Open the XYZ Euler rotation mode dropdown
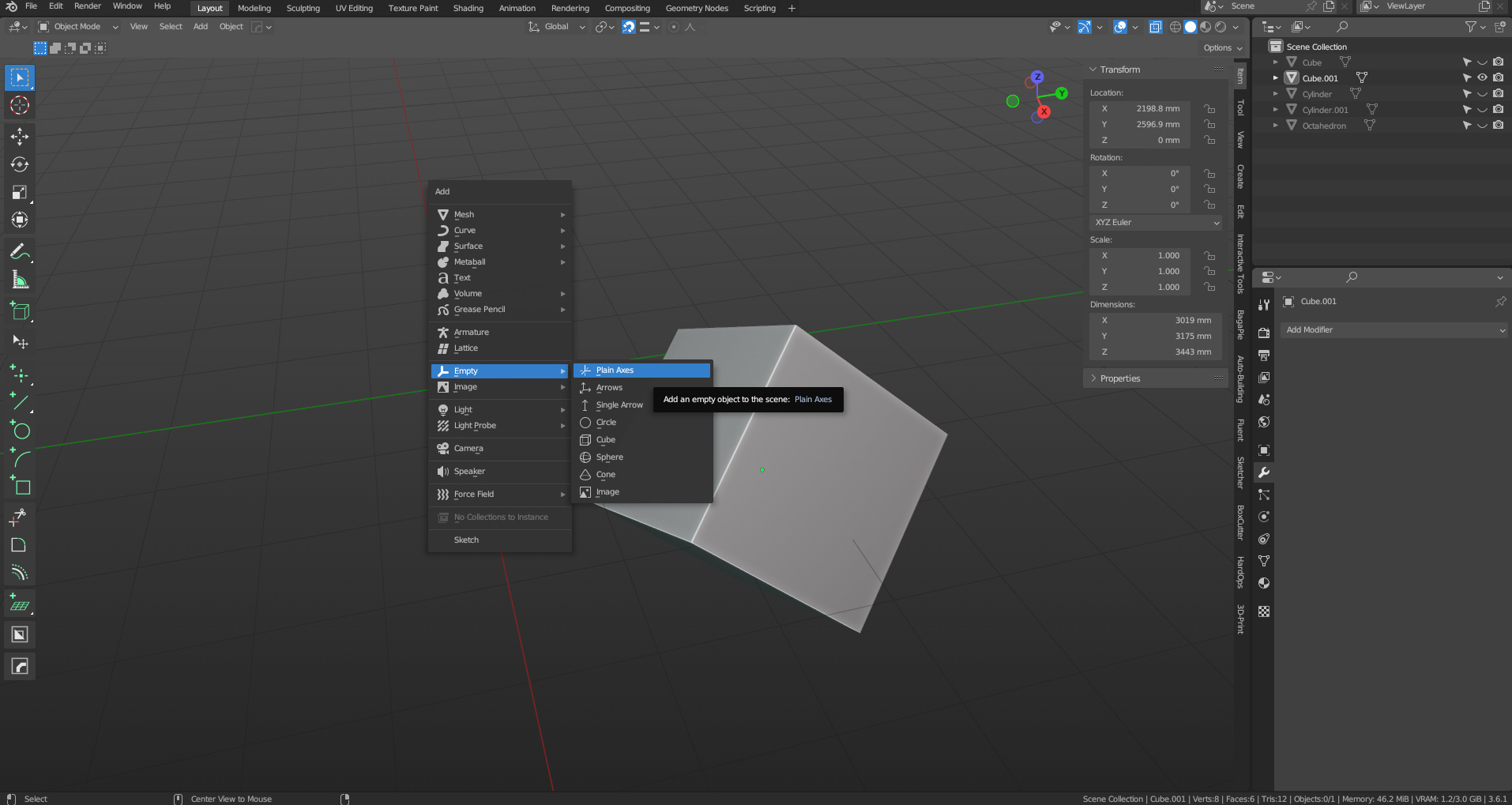Screen dimensions: 1512x805 pos(1156,223)
